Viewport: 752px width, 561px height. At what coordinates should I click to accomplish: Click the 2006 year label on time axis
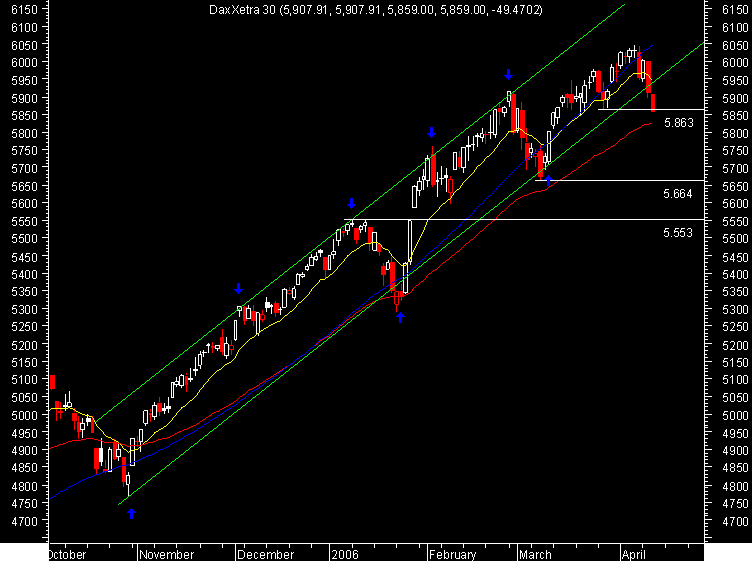click(345, 554)
